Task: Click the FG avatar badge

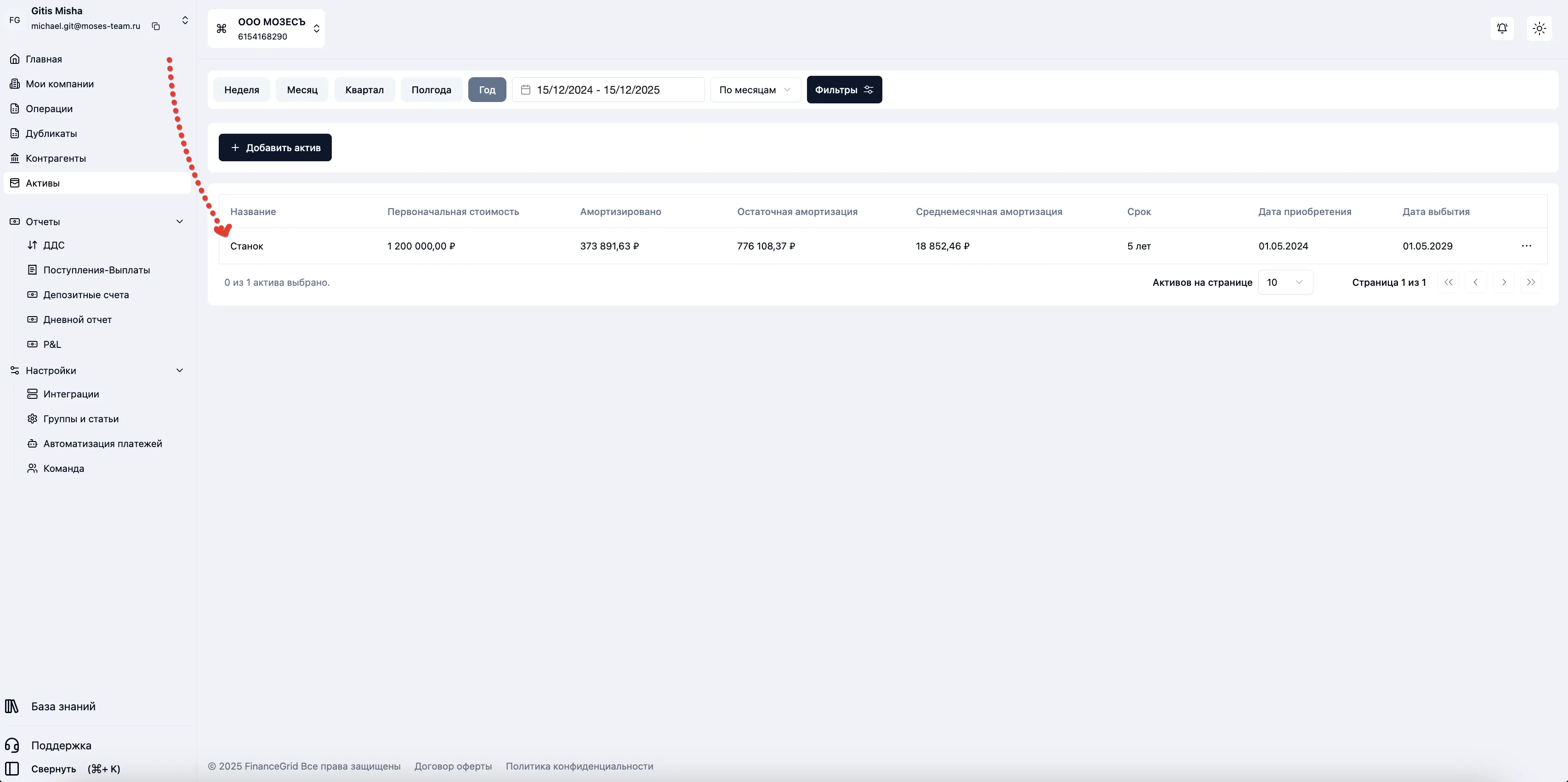Action: point(15,20)
